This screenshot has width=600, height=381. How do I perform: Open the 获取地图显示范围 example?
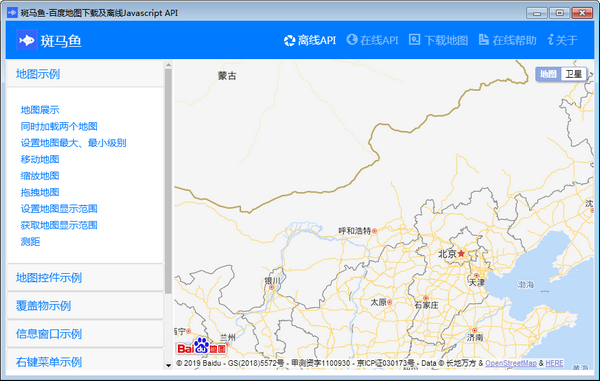click(59, 225)
